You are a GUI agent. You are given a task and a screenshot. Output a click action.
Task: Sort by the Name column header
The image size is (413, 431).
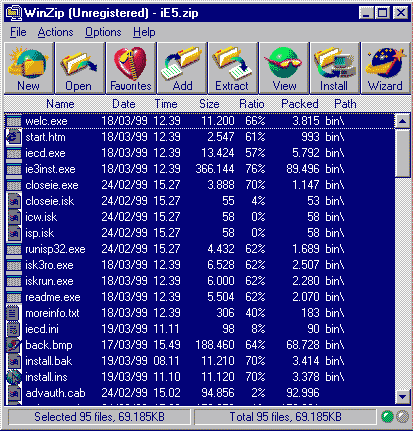click(60, 104)
